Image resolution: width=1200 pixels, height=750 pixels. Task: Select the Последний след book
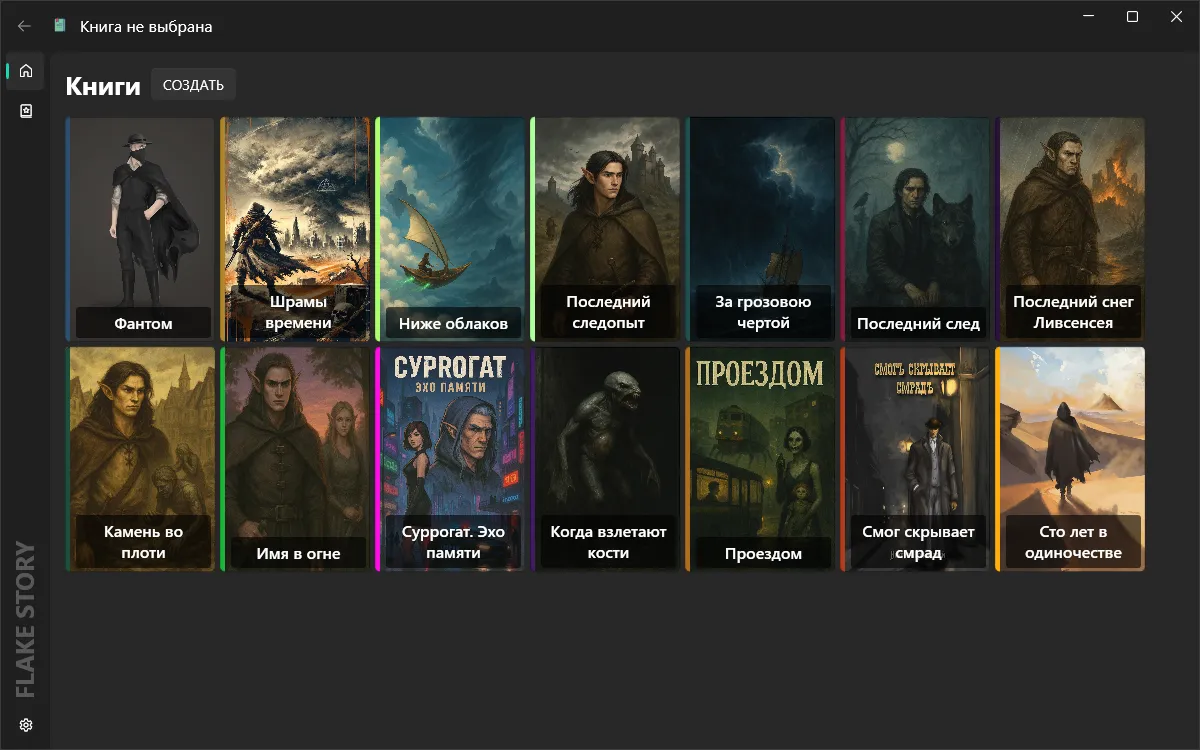[x=916, y=228]
